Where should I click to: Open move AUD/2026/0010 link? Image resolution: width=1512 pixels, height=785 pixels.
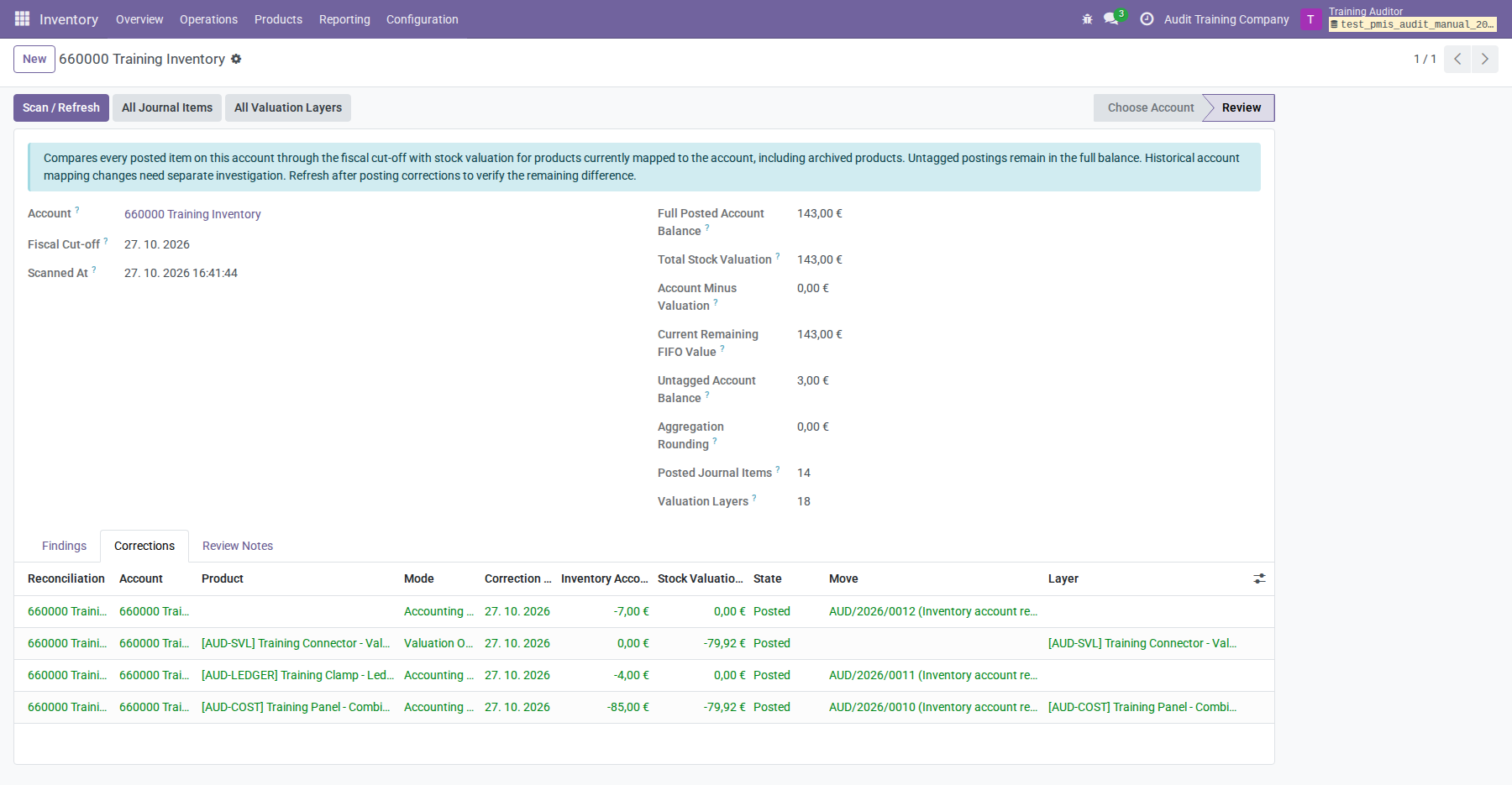(933, 707)
